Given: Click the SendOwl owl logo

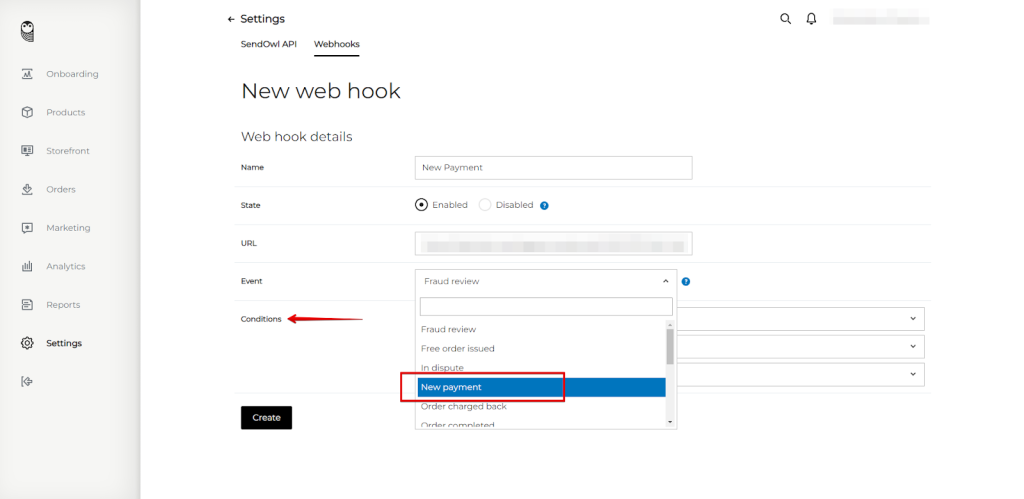Looking at the screenshot, I should [28, 31].
